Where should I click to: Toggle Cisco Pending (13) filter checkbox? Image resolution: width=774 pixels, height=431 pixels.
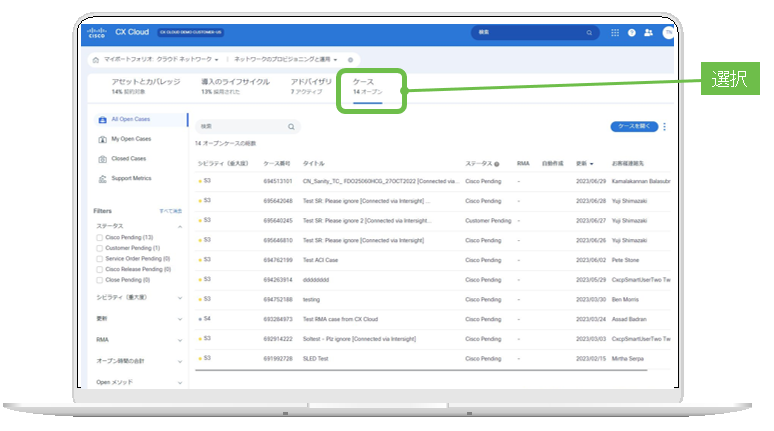coord(100,237)
